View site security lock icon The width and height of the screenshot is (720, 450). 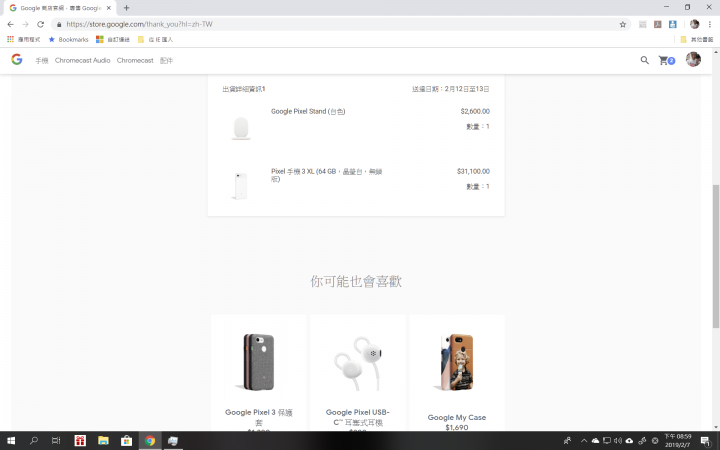tap(59, 24)
